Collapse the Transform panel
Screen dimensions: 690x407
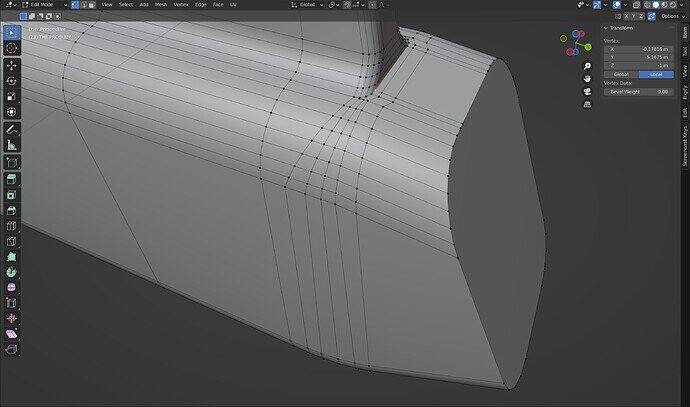(606, 28)
